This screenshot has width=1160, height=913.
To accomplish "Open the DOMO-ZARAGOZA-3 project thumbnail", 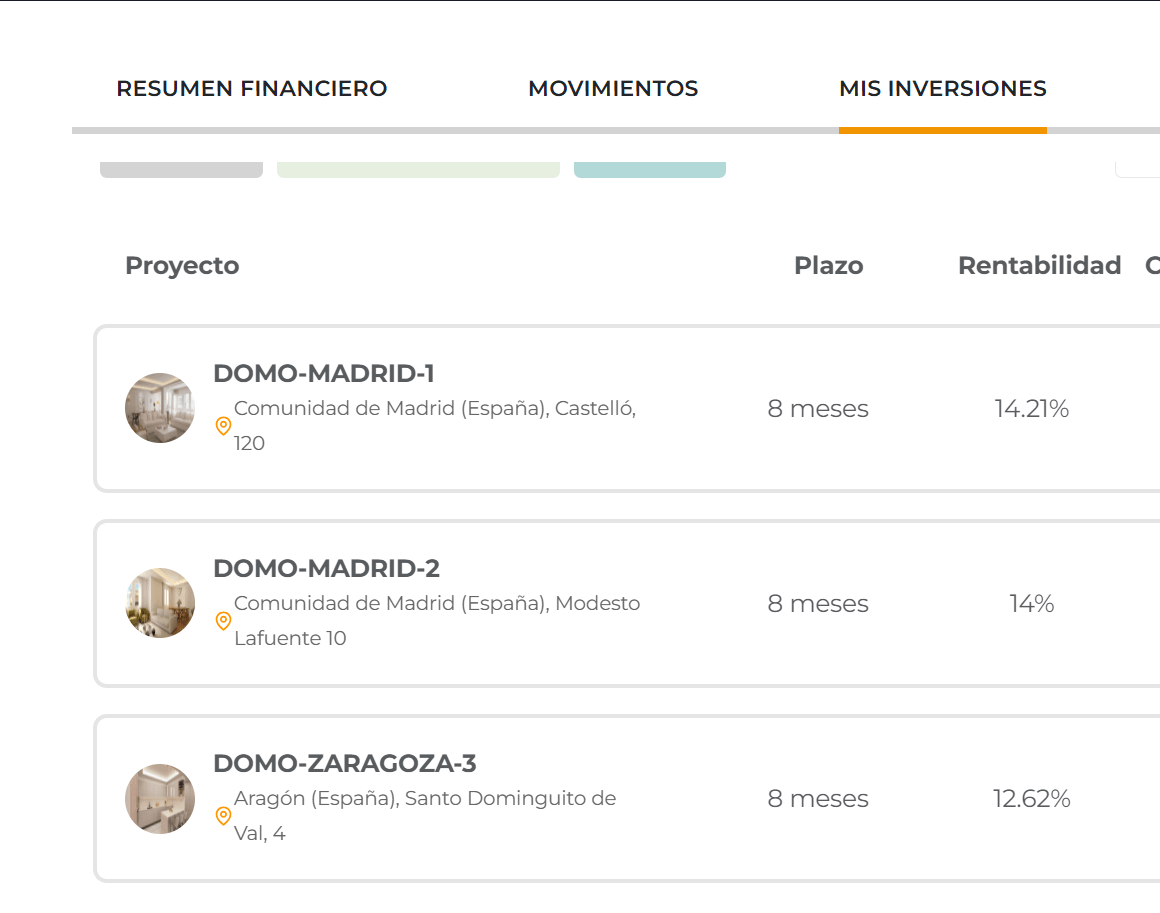I will (160, 799).
